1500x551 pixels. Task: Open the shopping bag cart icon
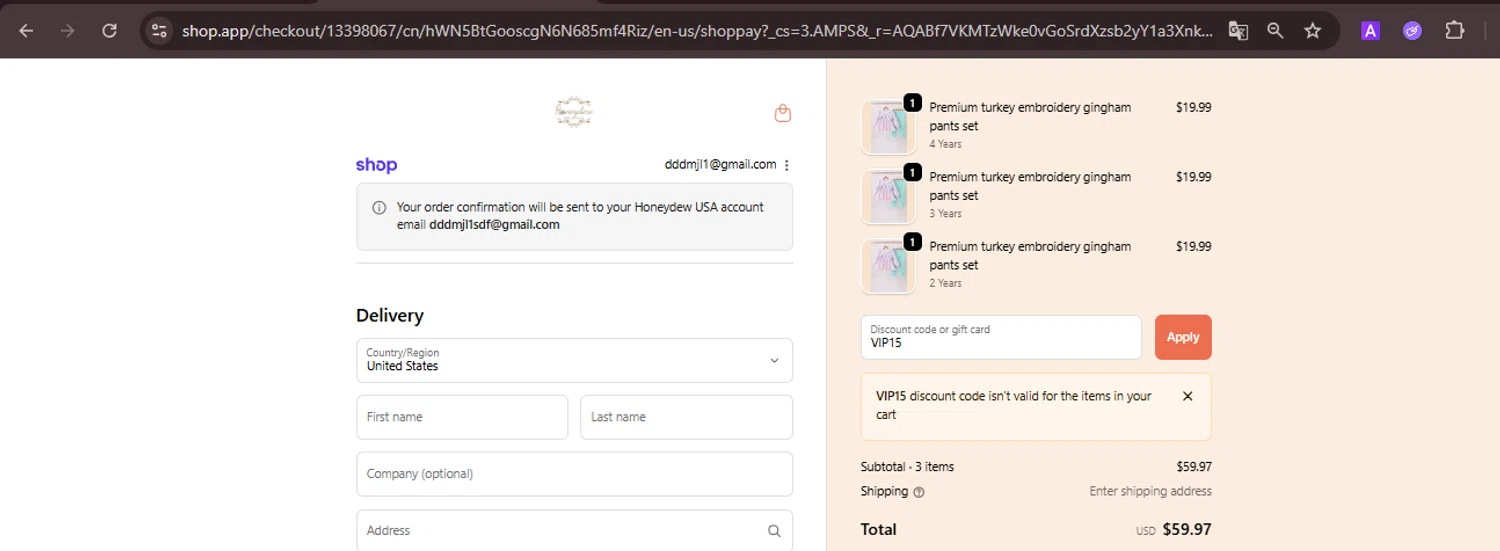tap(783, 113)
